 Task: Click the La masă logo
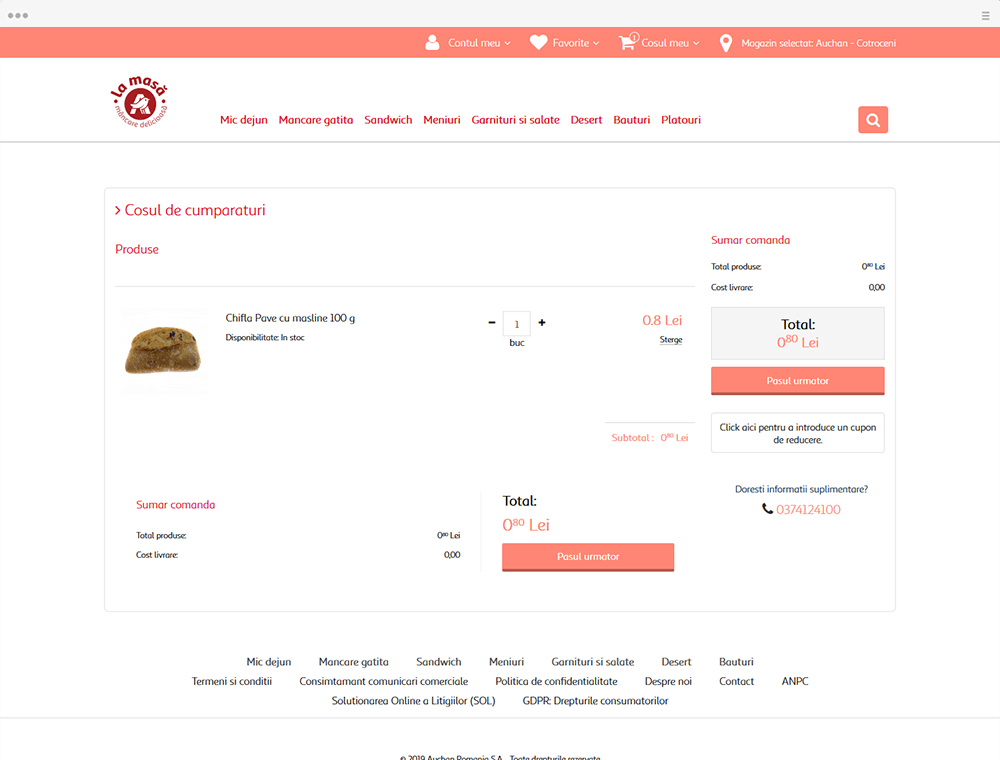click(140, 102)
